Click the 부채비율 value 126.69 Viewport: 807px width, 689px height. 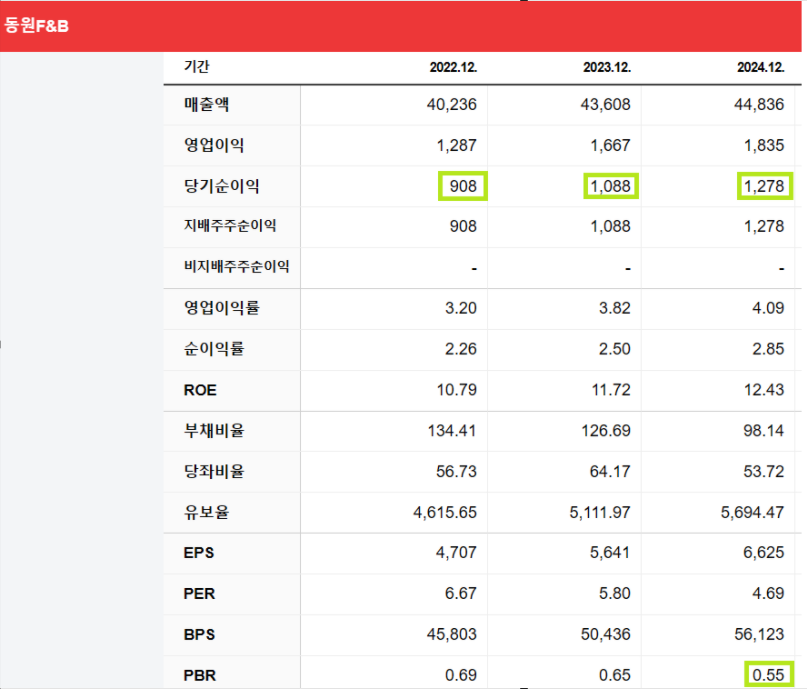coord(606,430)
